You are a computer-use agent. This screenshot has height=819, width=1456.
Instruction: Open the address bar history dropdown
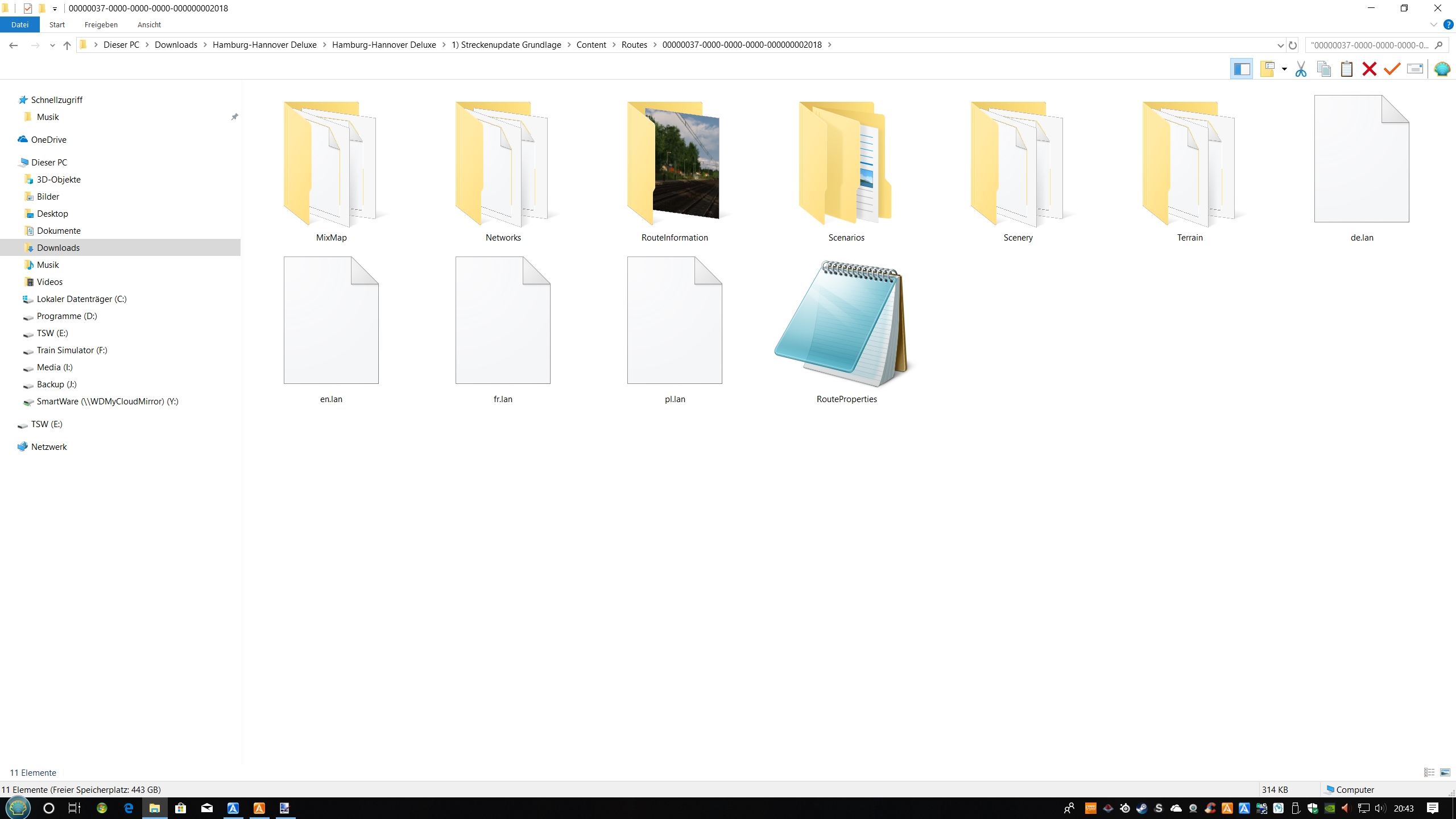pyautogui.click(x=1280, y=45)
